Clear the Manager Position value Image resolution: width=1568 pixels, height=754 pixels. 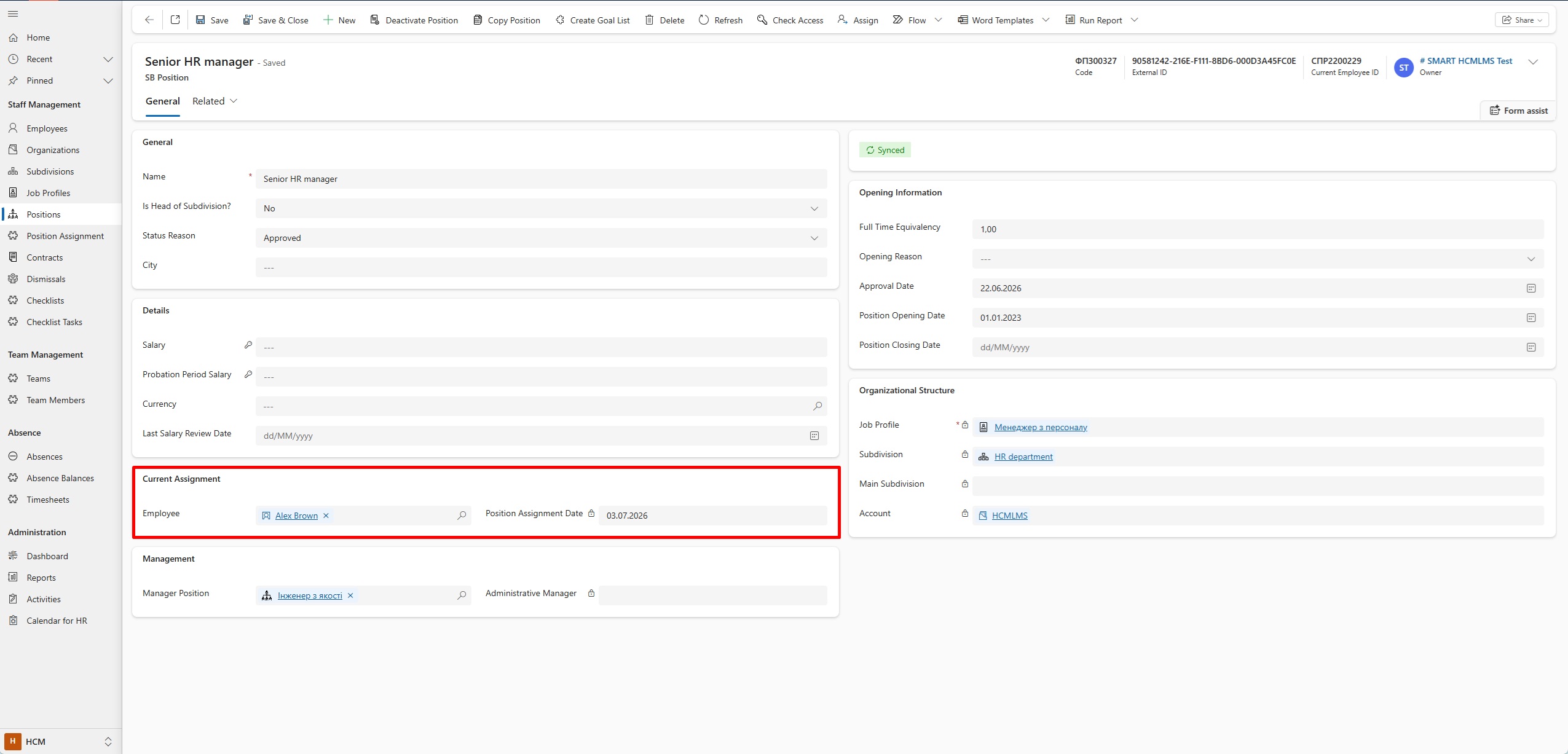pos(350,595)
